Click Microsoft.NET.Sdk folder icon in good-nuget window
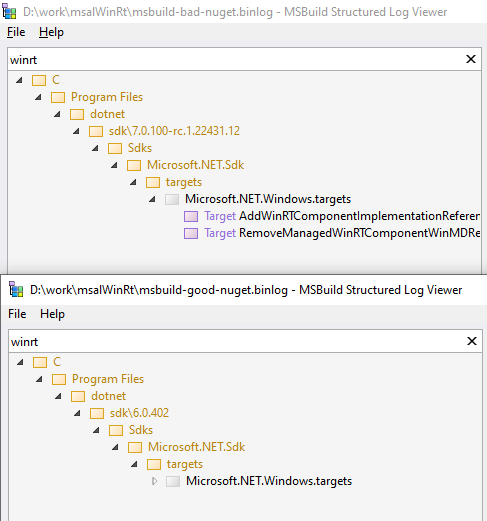This screenshot has width=487, height=521. click(x=135, y=447)
